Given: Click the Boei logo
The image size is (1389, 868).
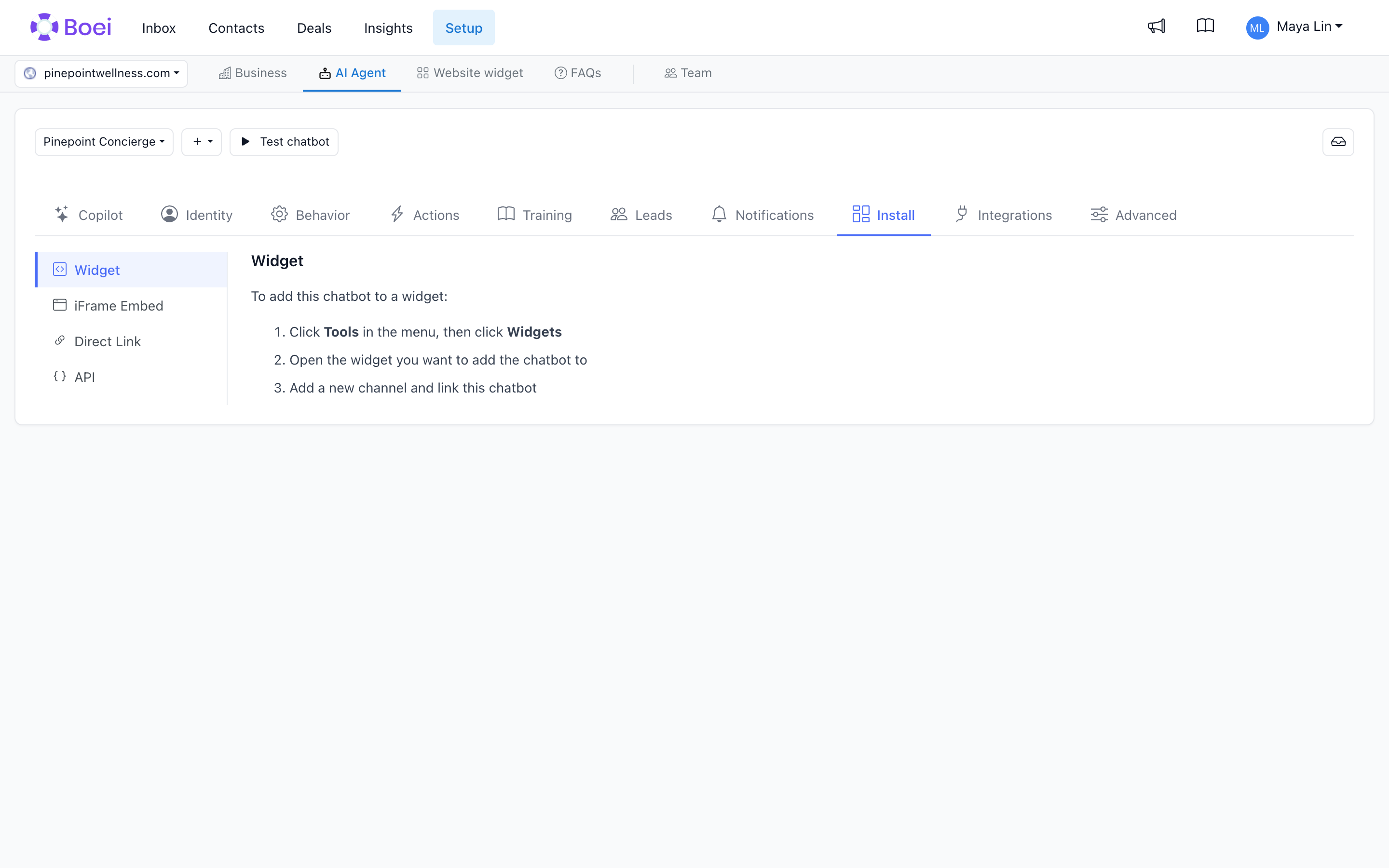Looking at the screenshot, I should (x=70, y=27).
